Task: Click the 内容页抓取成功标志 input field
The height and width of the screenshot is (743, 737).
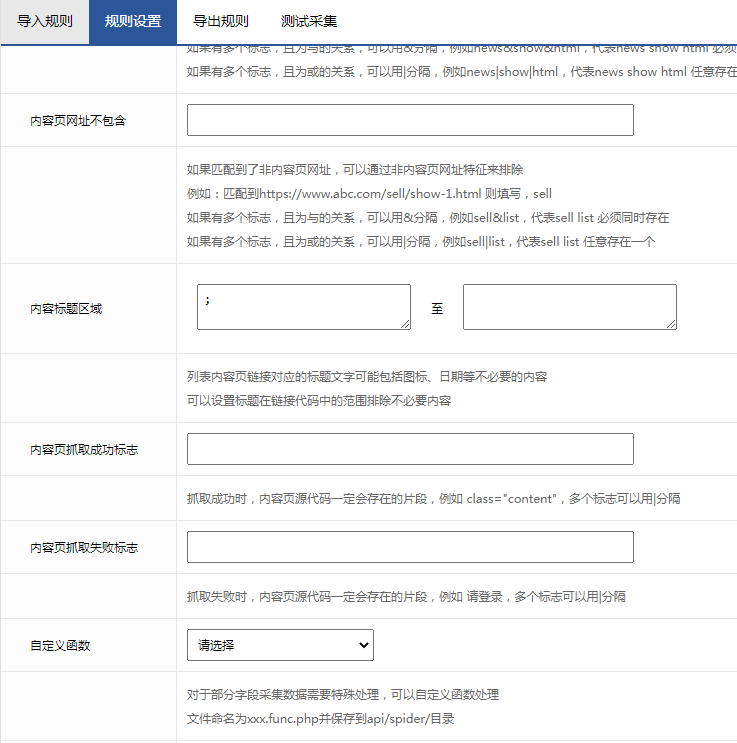Action: pos(410,449)
